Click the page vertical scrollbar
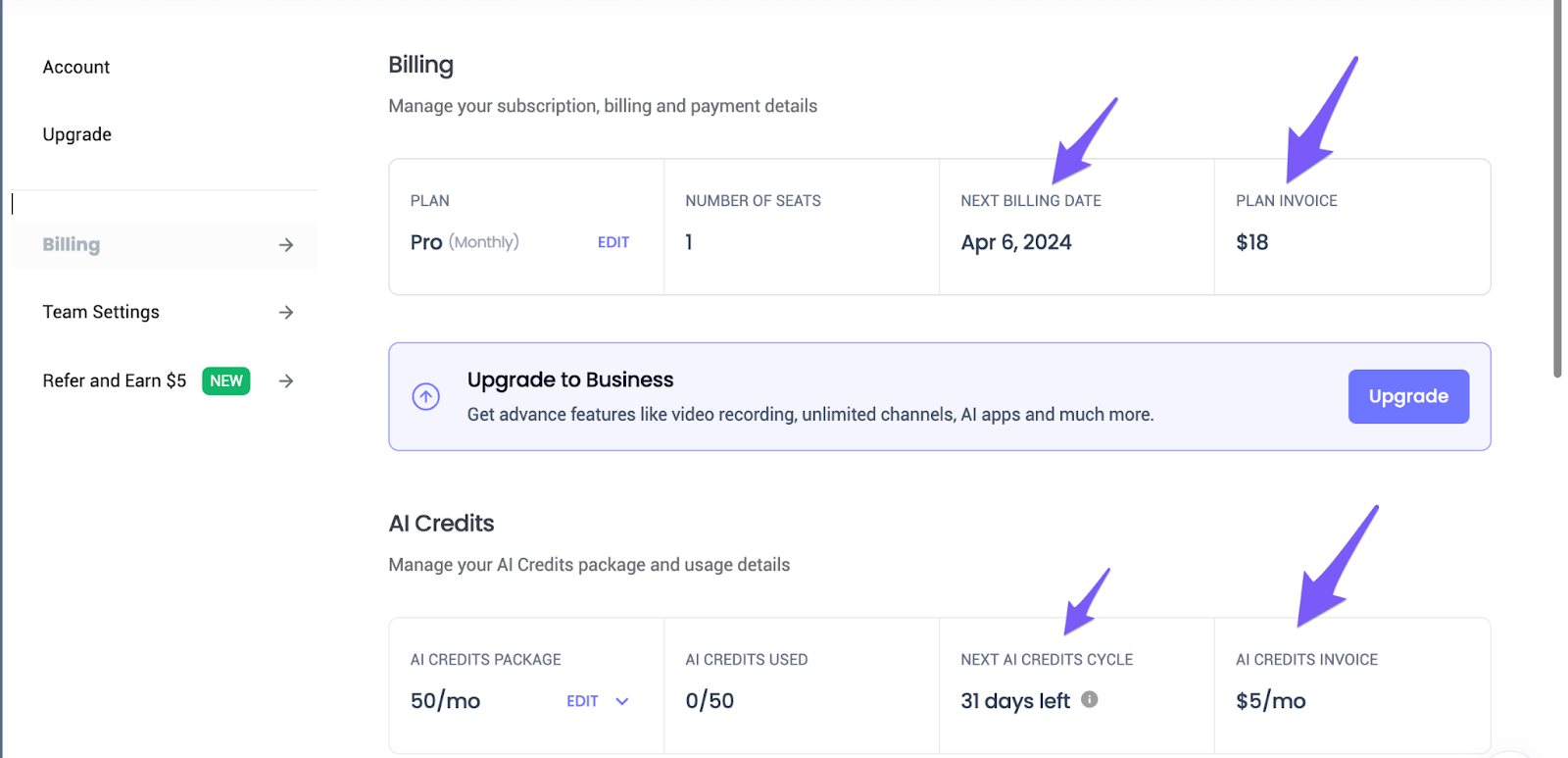 pos(1557,196)
